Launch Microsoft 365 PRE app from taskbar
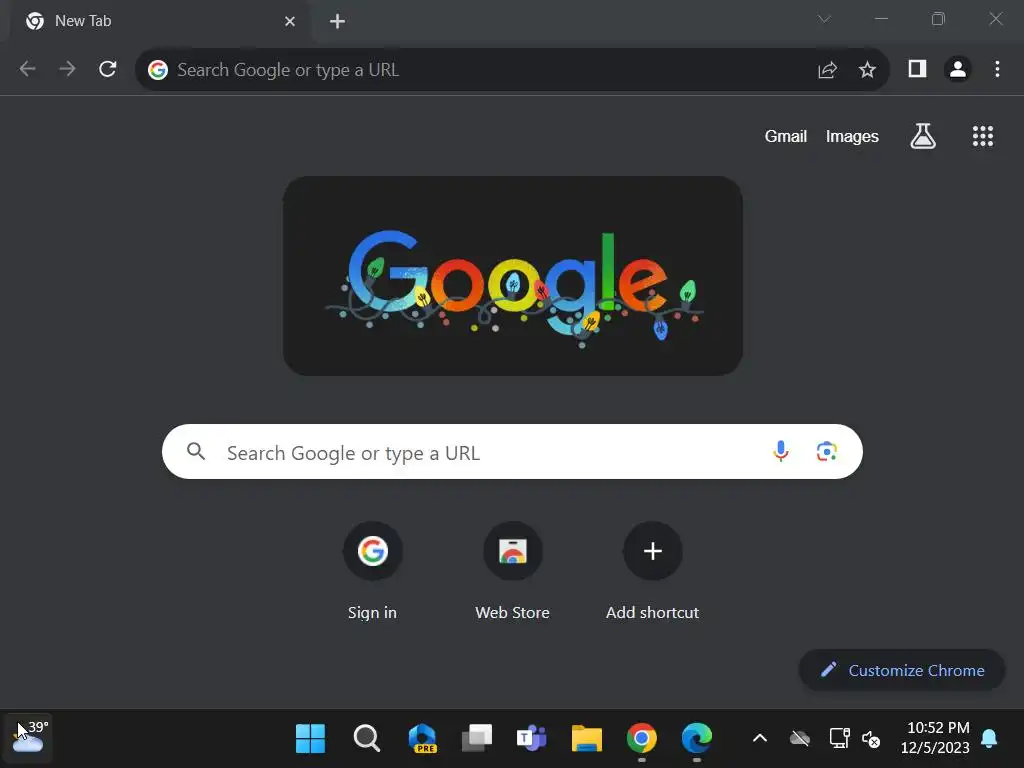This screenshot has height=768, width=1024. click(x=422, y=739)
